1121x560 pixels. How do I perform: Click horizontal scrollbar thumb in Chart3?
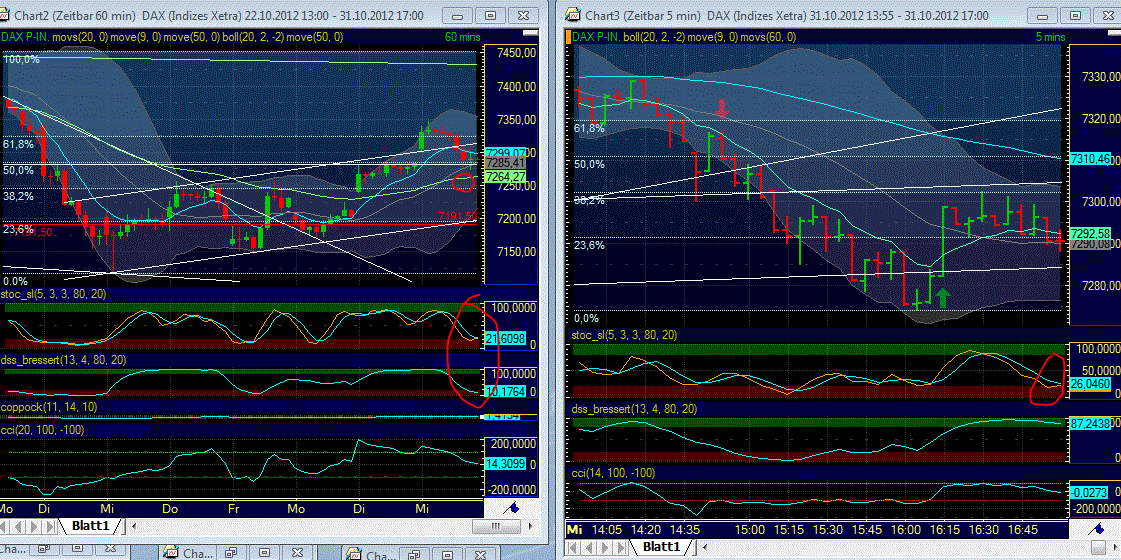(1098, 547)
